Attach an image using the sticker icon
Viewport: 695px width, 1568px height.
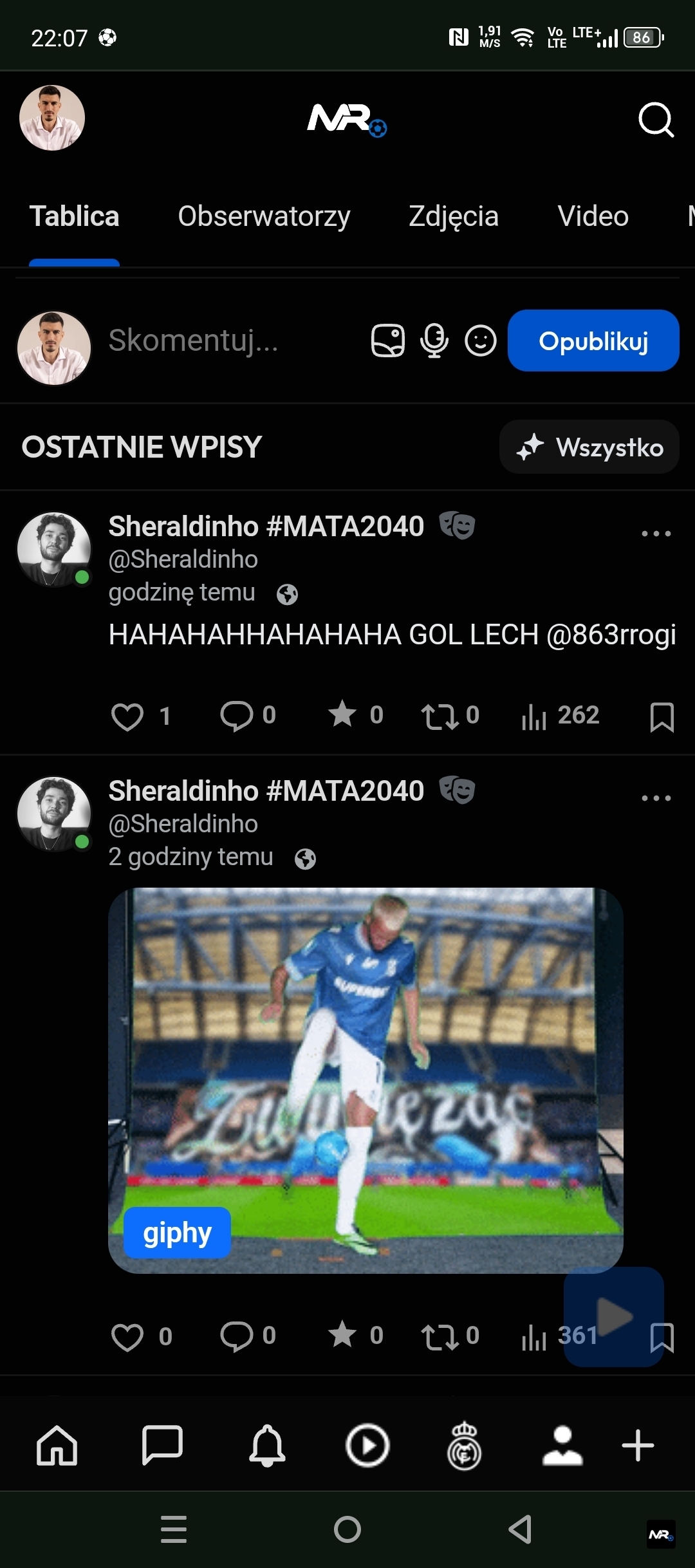click(388, 341)
